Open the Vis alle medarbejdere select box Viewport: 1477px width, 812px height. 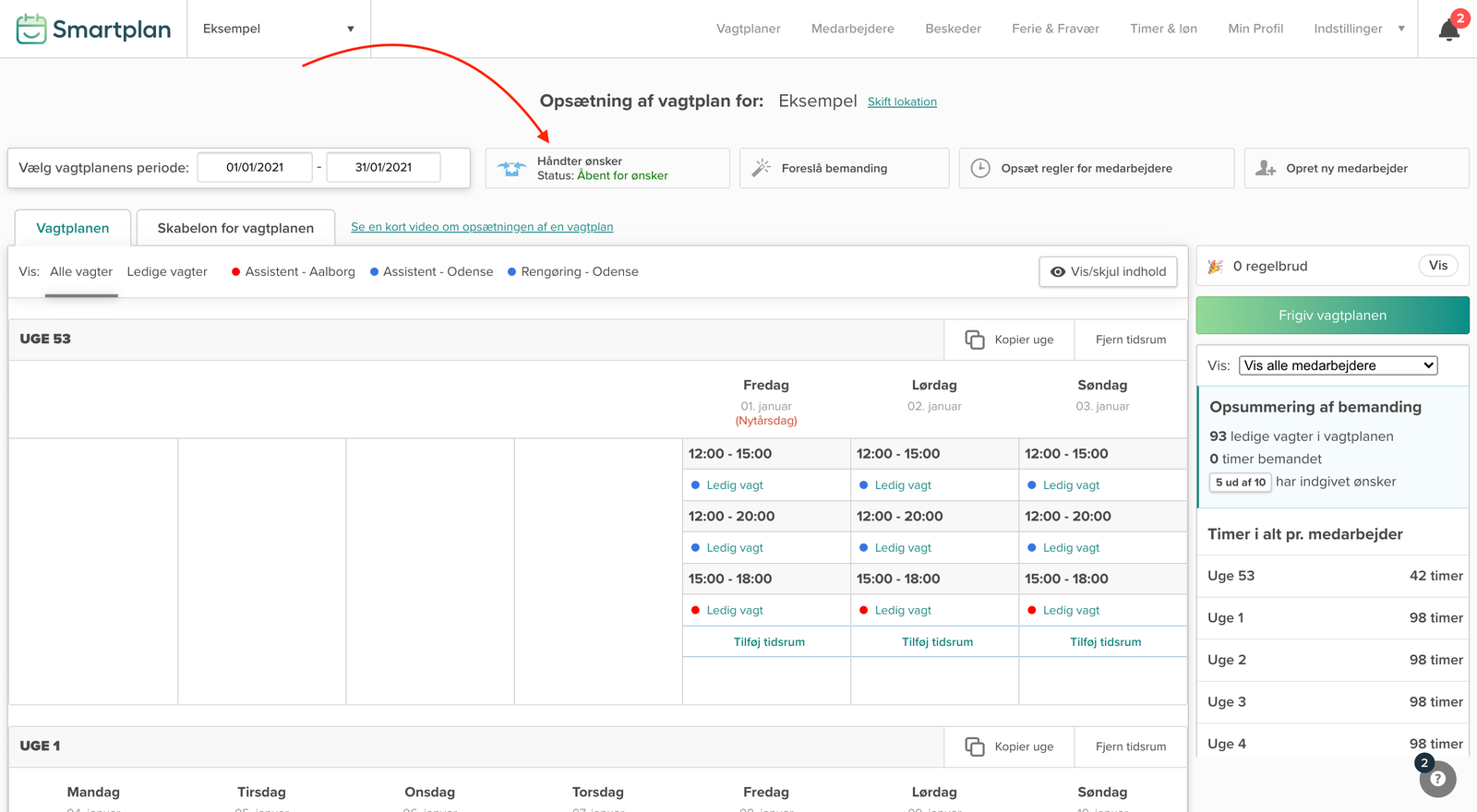click(x=1338, y=365)
